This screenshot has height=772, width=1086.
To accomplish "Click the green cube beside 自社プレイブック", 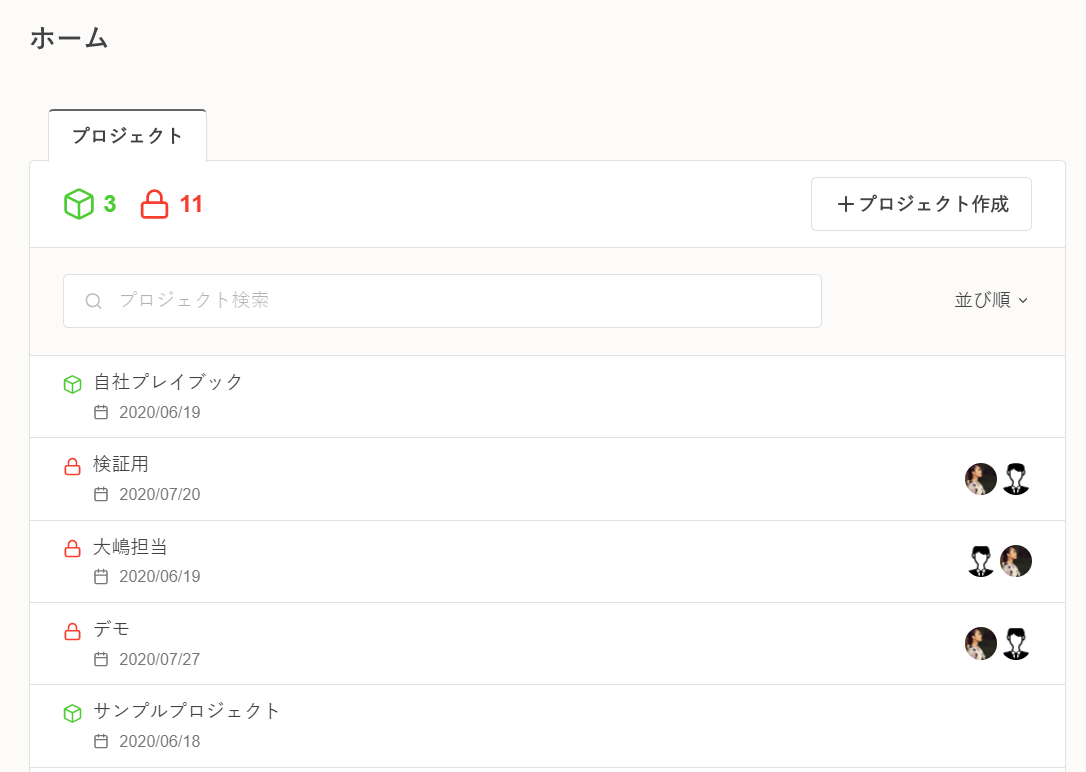I will click(x=72, y=384).
